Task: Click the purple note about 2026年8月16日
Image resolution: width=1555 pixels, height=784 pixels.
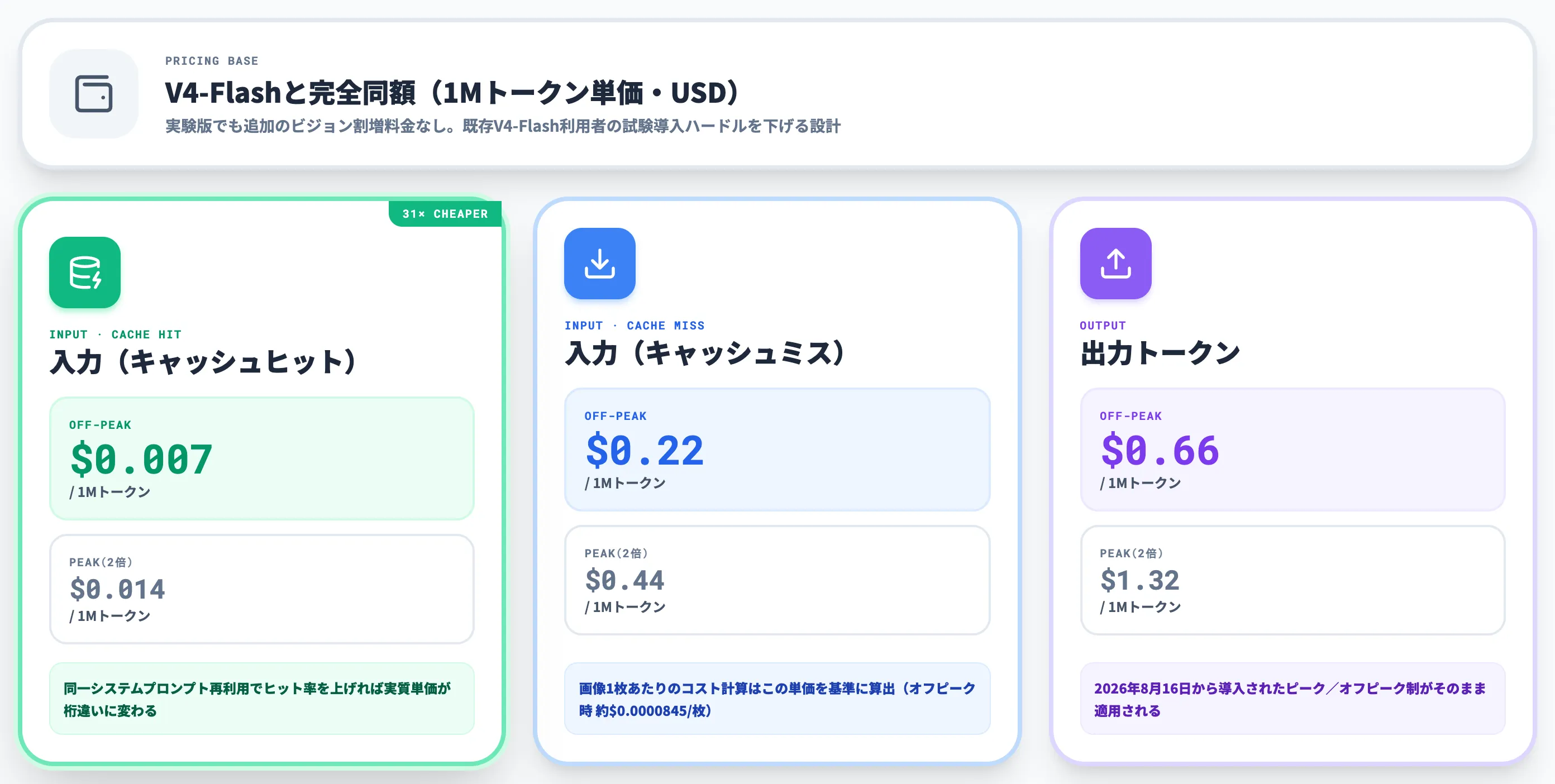Action: [x=1292, y=699]
